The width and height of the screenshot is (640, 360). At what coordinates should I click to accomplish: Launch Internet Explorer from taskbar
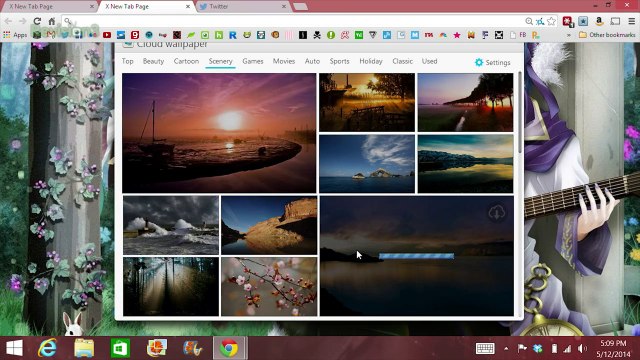(47, 349)
